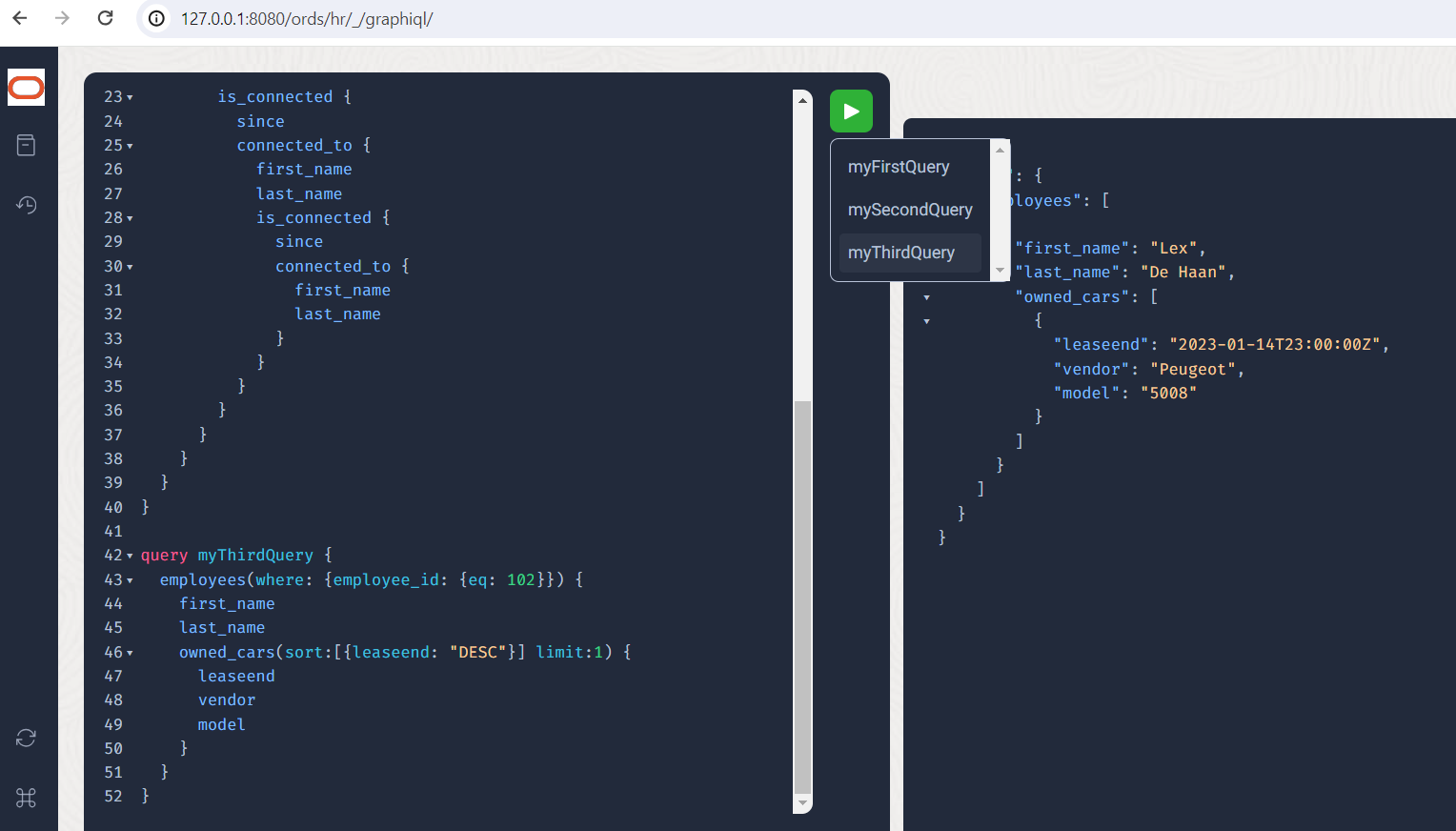The height and width of the screenshot is (831, 1456).
Task: Run query with green execute button
Action: 851,111
